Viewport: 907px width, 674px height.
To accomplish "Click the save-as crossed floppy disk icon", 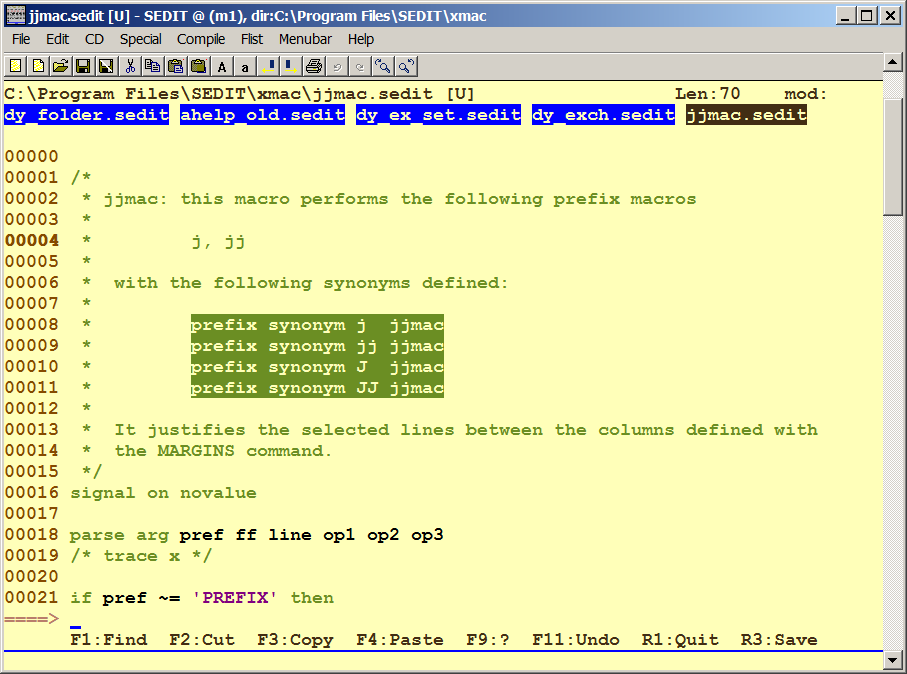I will (106, 67).
